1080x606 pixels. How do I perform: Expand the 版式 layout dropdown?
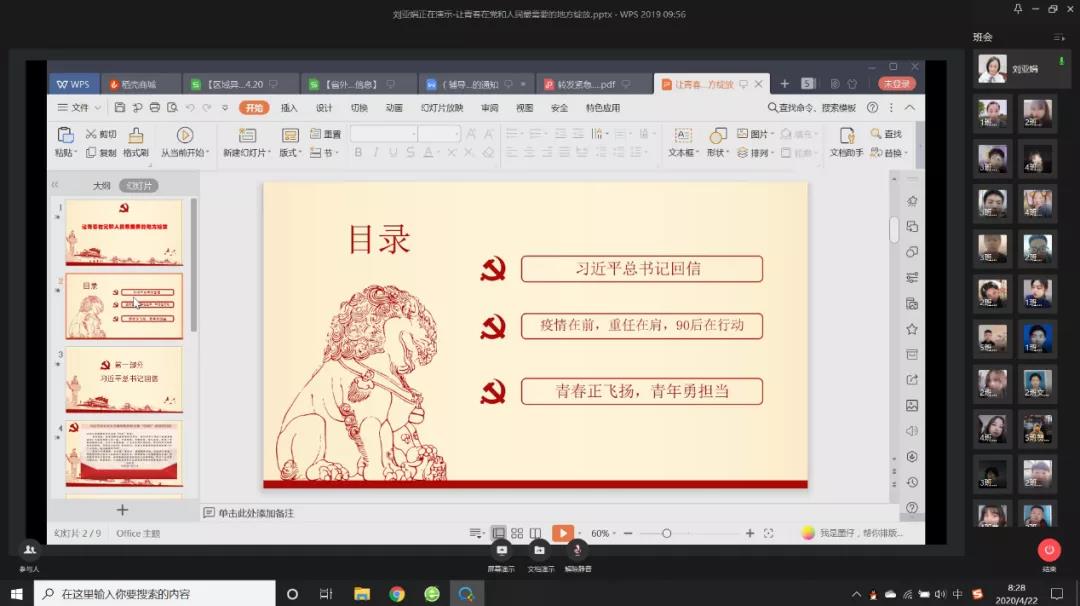coord(291,153)
